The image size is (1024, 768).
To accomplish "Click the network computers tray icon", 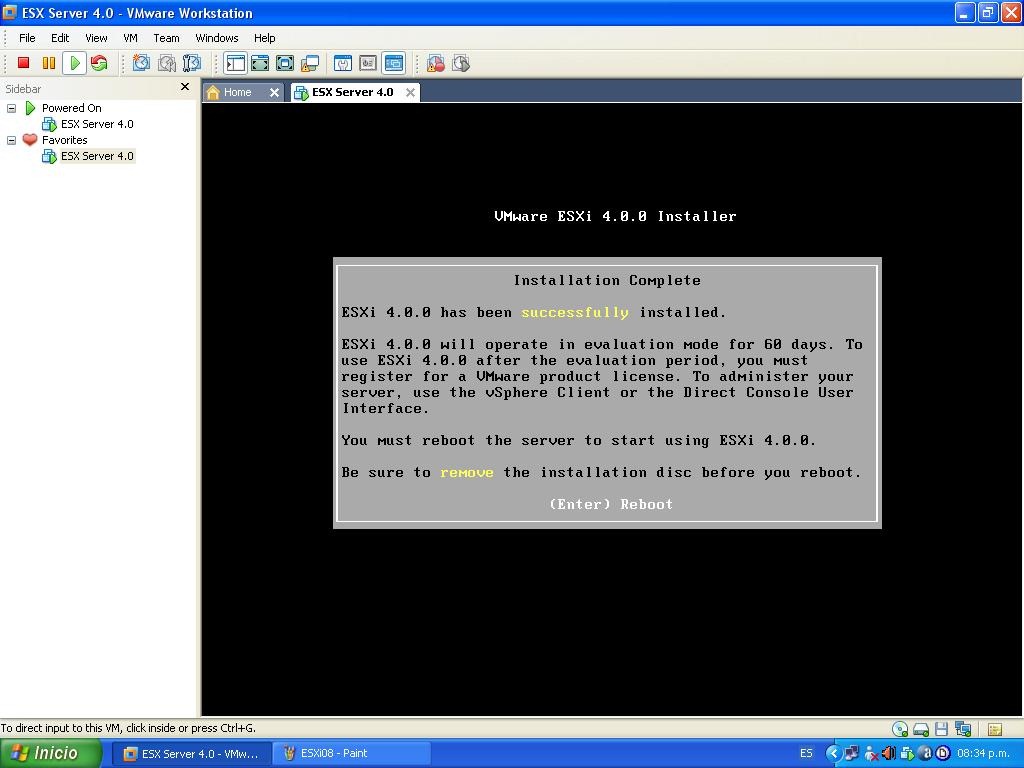I will tap(852, 753).
